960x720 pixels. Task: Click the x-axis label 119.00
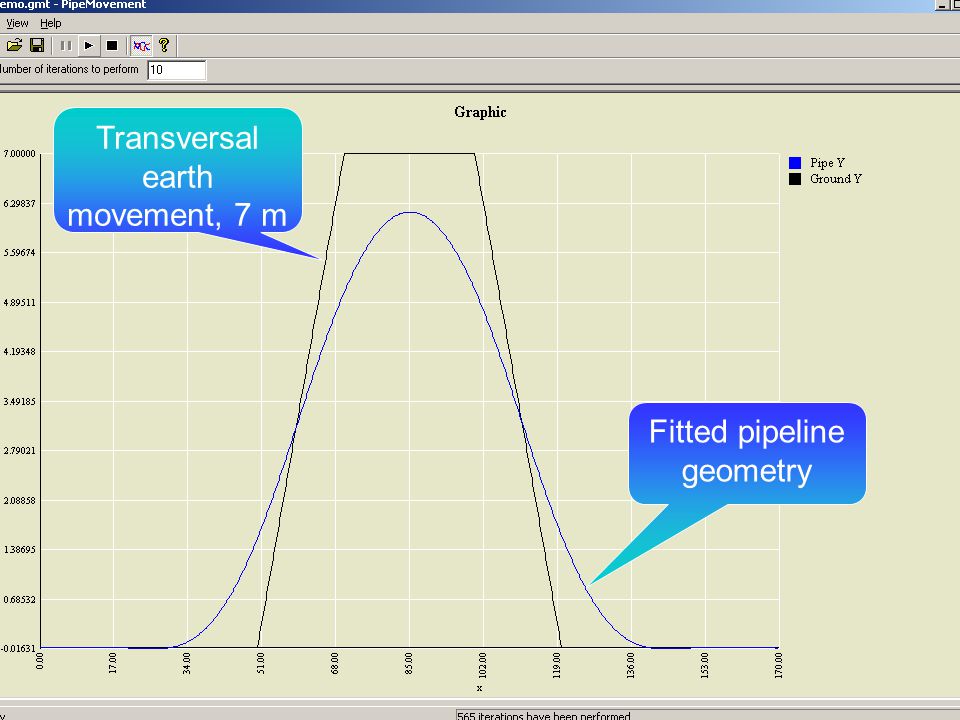point(557,666)
